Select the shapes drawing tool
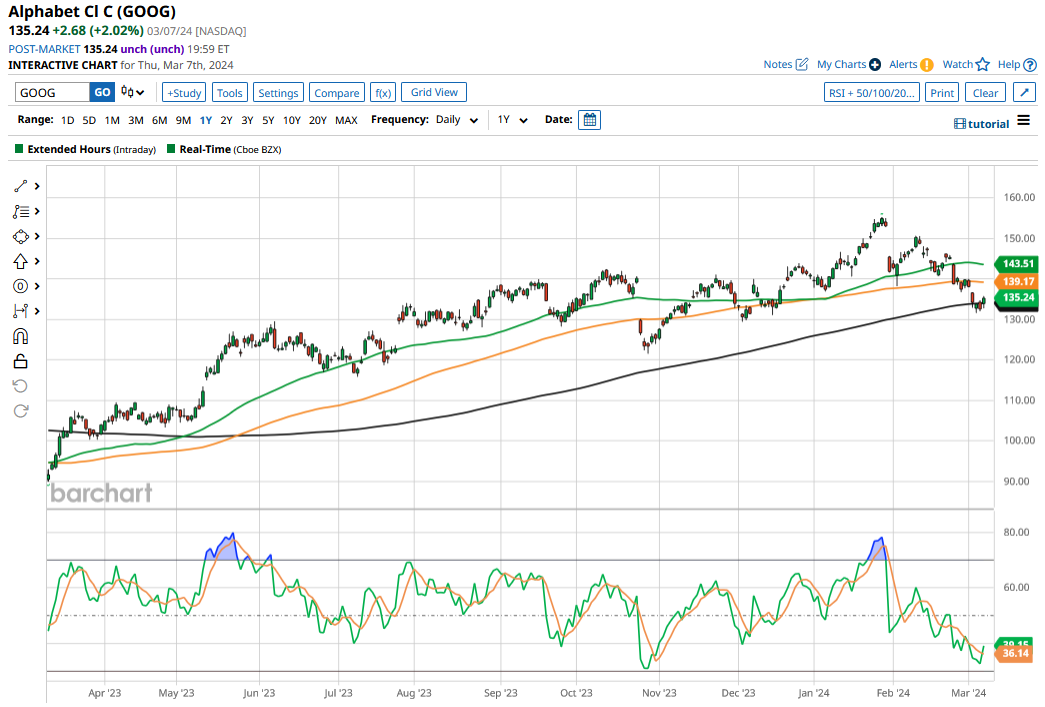 [21, 236]
